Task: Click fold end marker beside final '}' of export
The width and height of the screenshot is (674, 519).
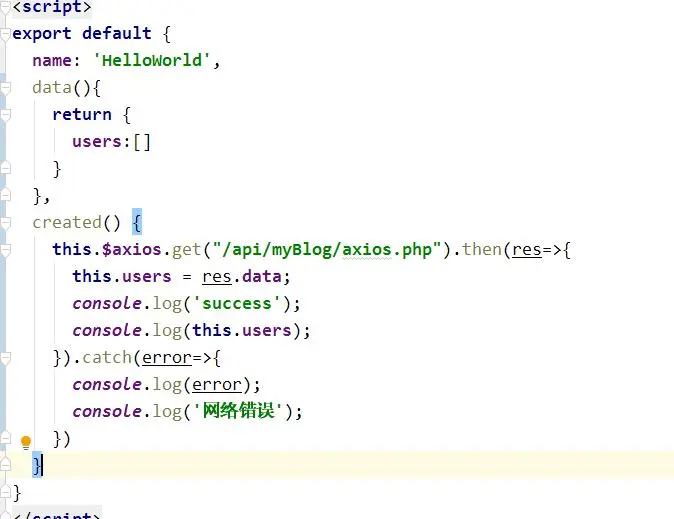Action: pos(5,491)
